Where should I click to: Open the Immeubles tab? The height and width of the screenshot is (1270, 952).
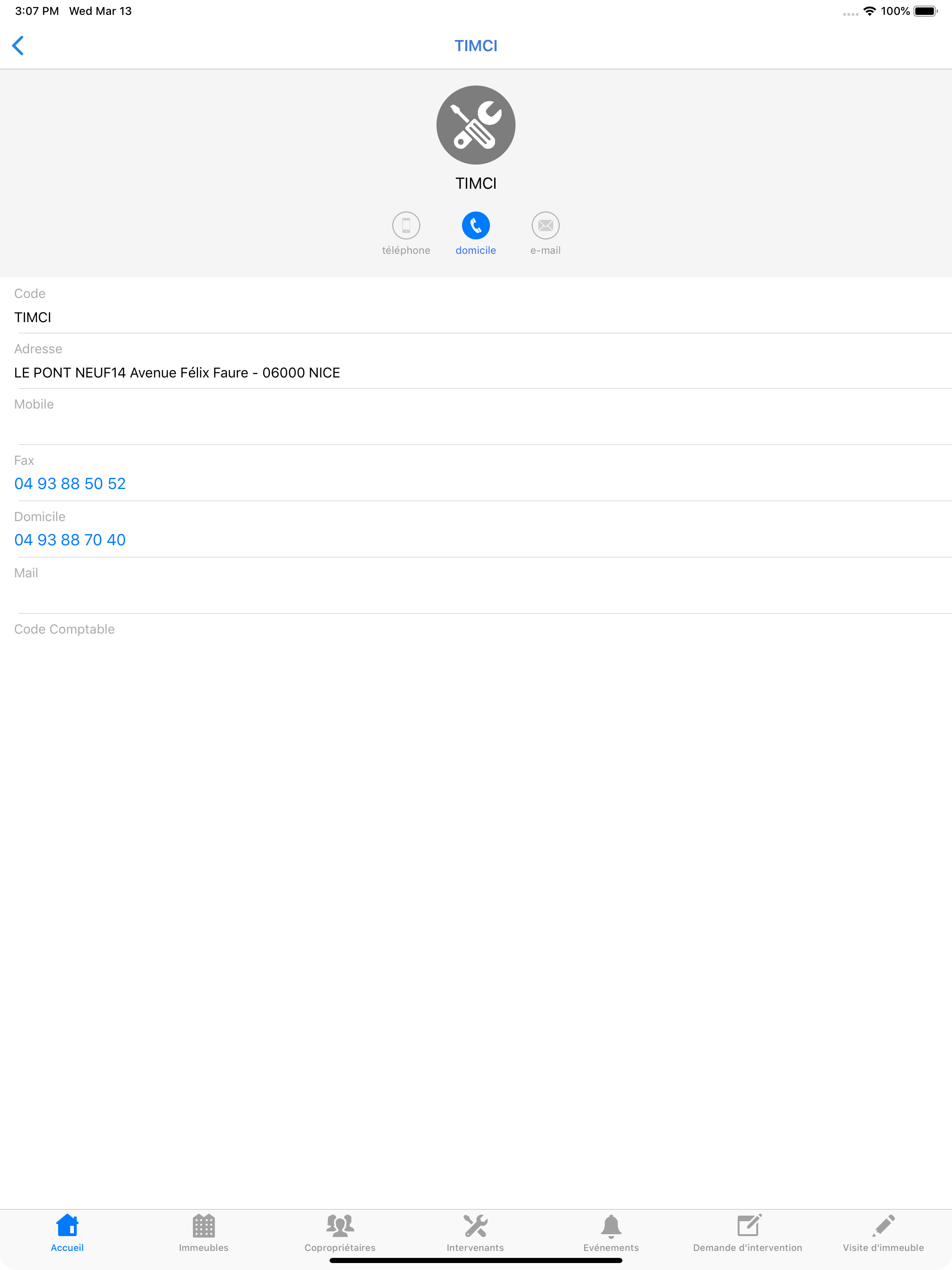(x=203, y=1233)
